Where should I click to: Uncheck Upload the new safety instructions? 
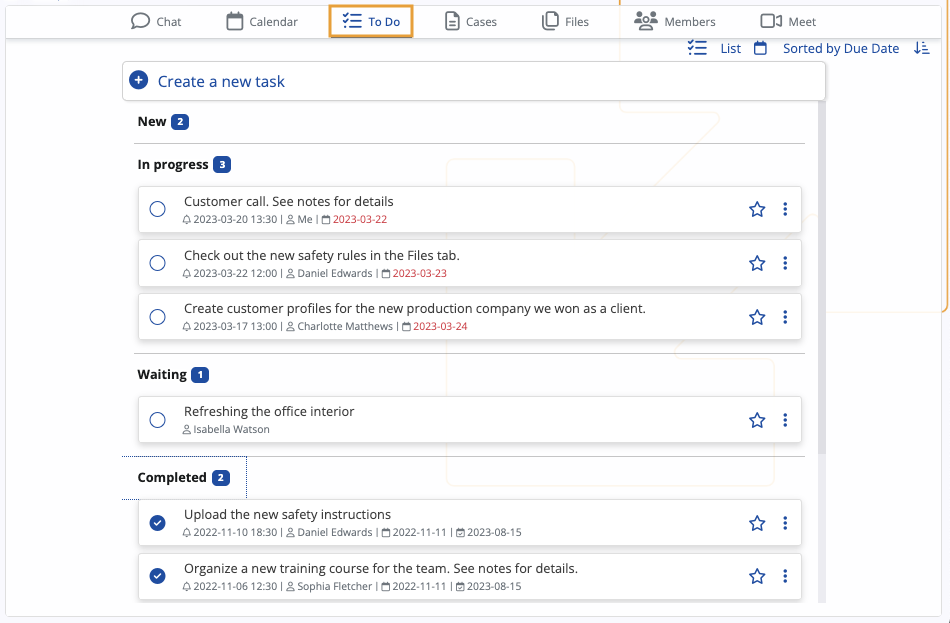pyautogui.click(x=158, y=522)
